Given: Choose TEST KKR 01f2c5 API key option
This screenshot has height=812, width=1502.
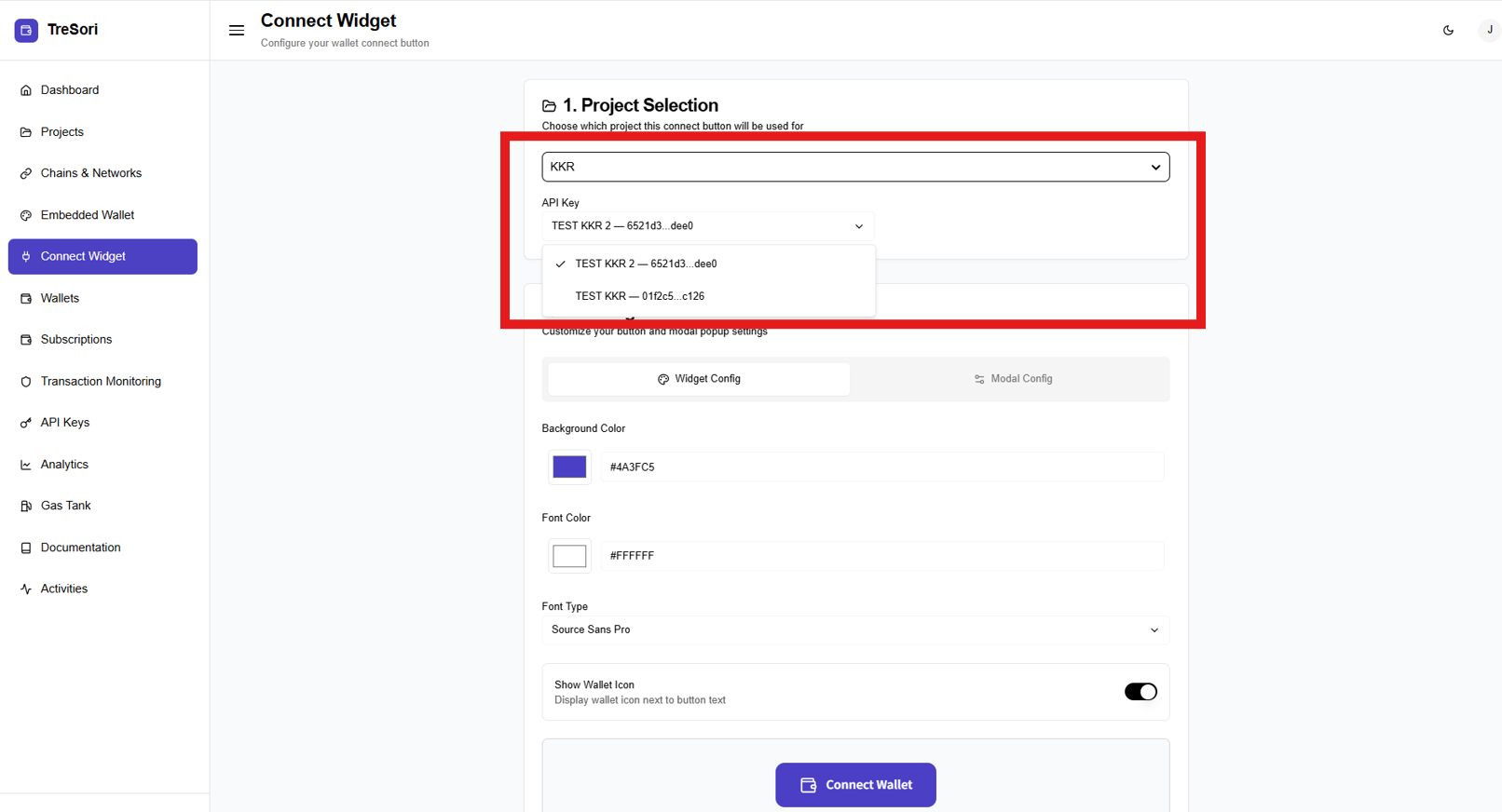Looking at the screenshot, I should coord(639,296).
